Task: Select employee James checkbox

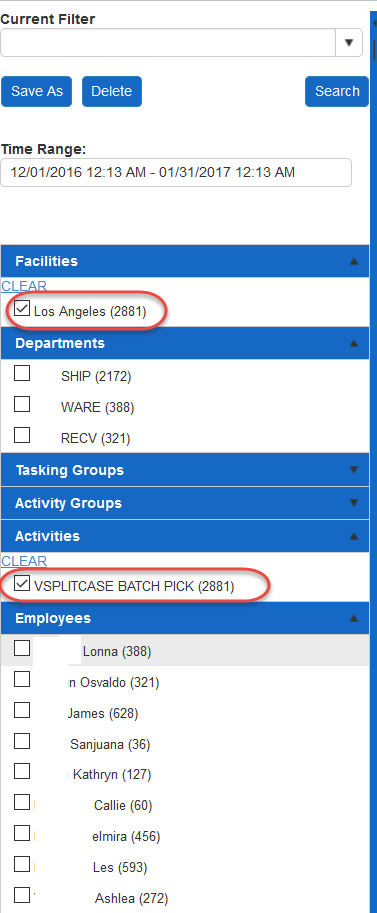Action: [x=22, y=710]
